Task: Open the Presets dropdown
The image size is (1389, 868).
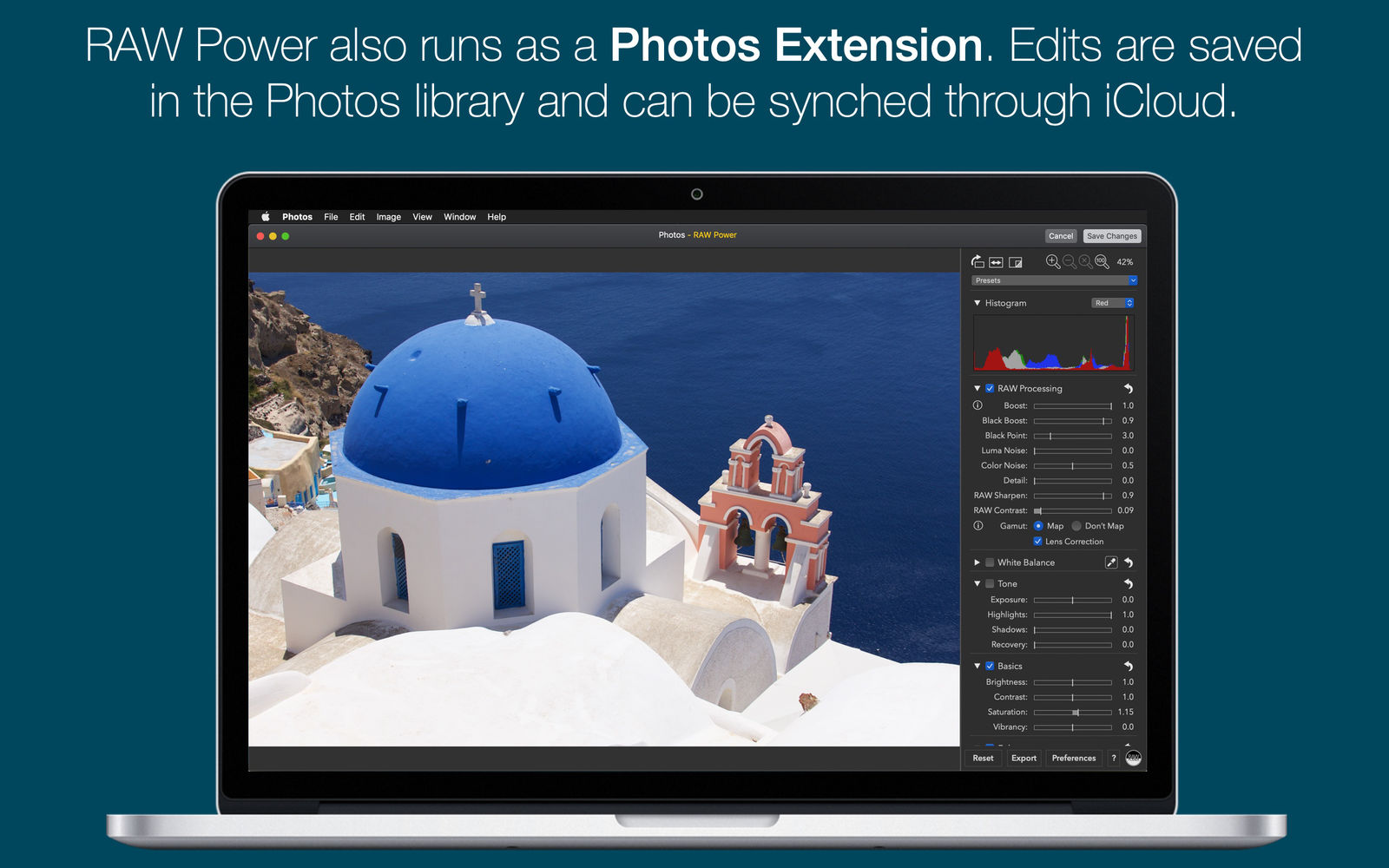Action: pyautogui.click(x=1054, y=280)
